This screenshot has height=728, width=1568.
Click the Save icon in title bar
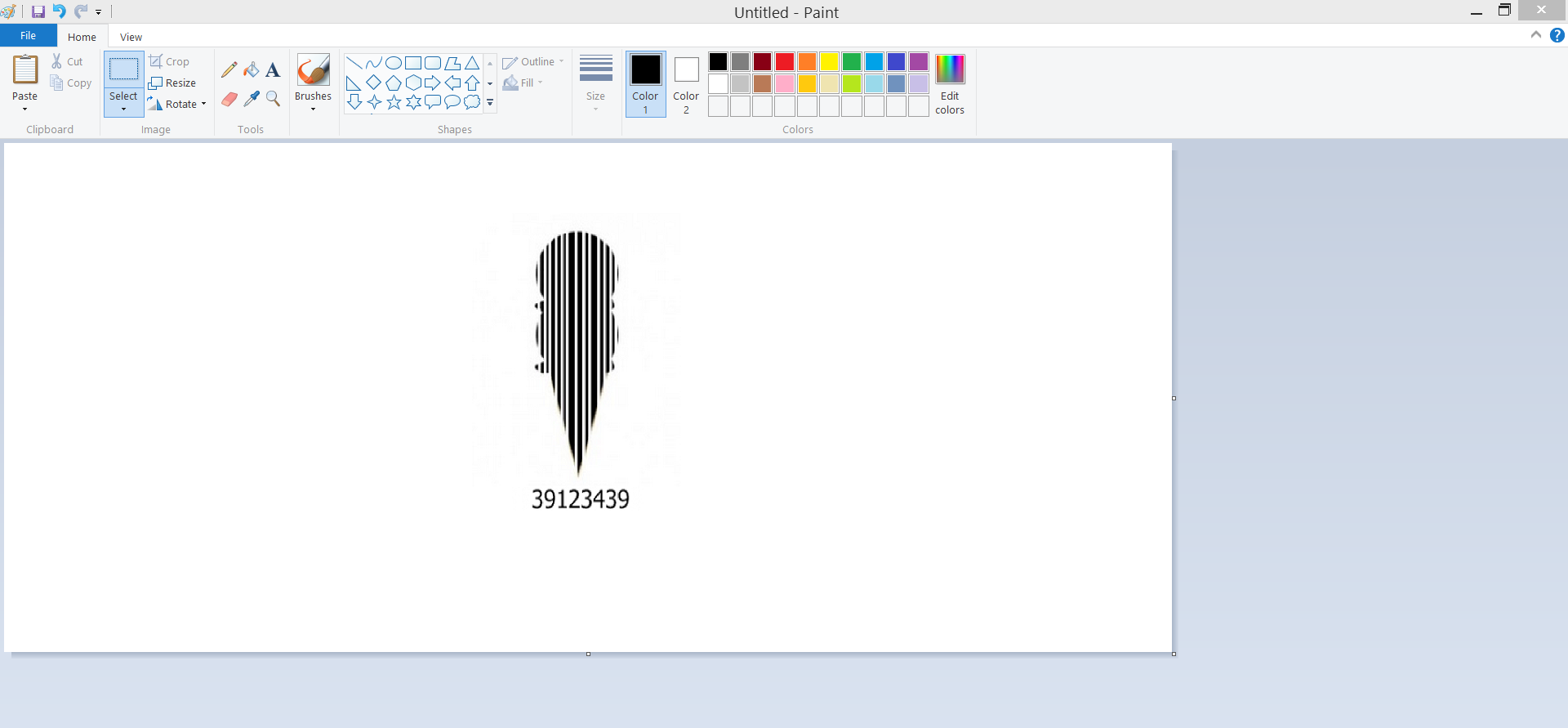(x=38, y=11)
